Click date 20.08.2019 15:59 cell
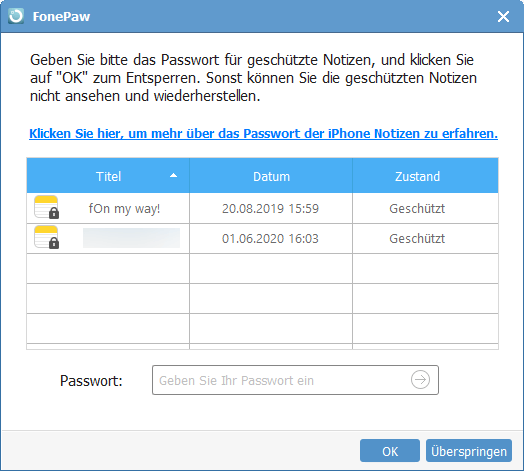524x471 pixels. (270, 209)
